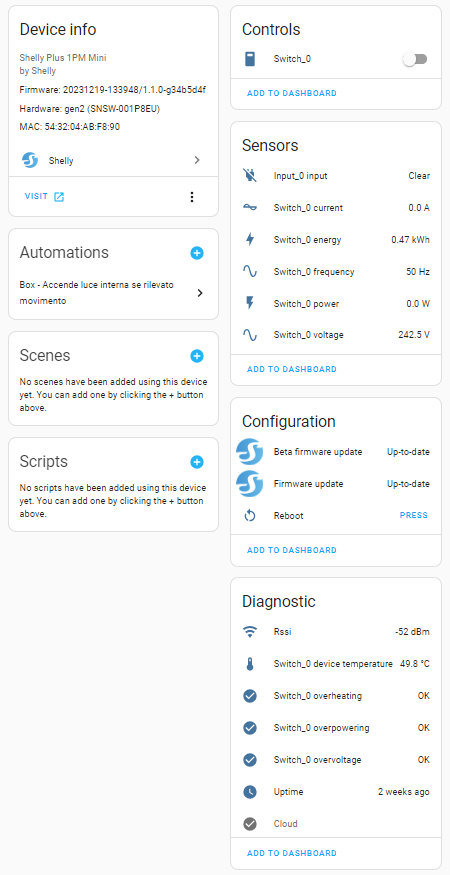Open the Switch_0 voltage sensor row
The image size is (450, 875).
pyautogui.click(x=336, y=335)
